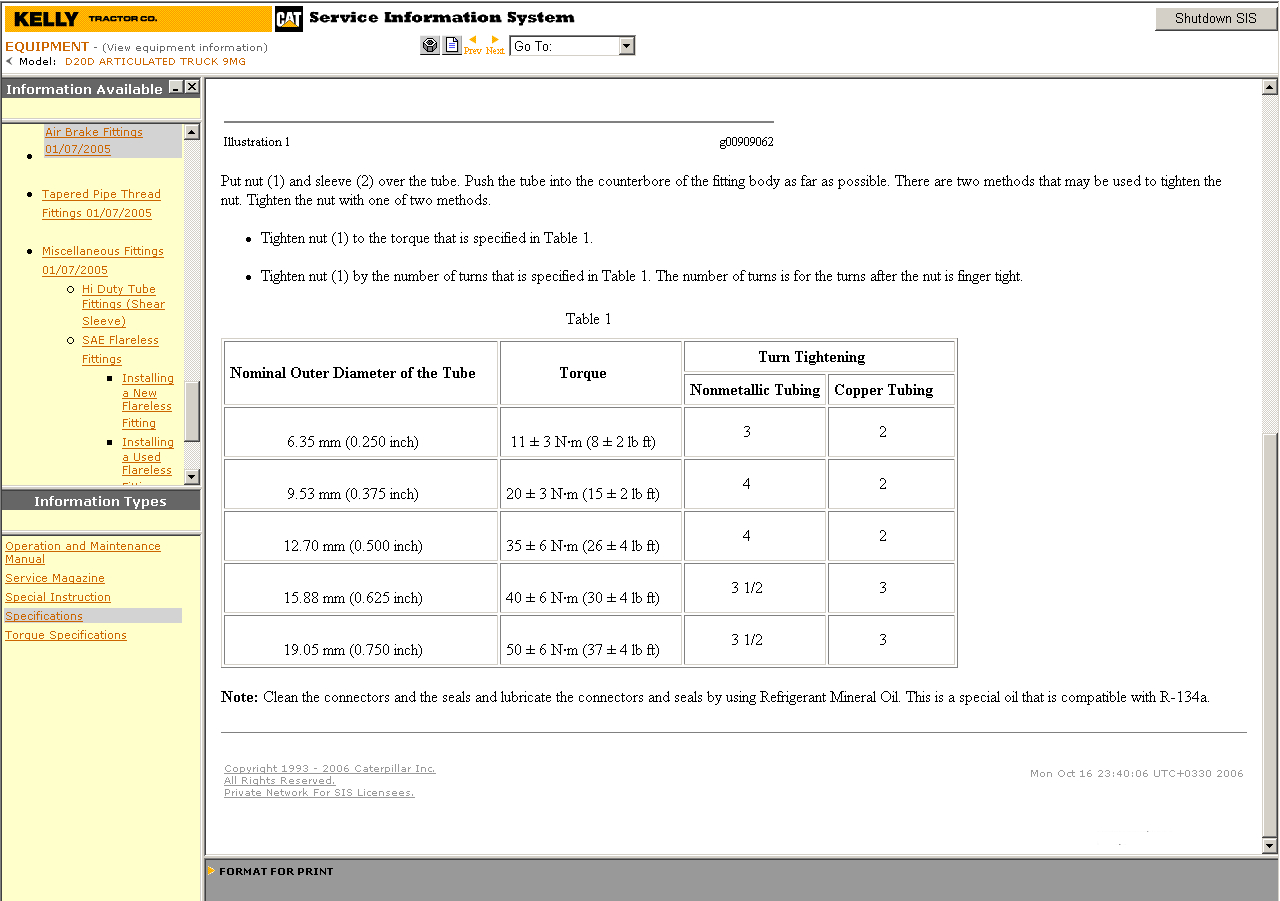The height and width of the screenshot is (901, 1280).
Task: Click the main content scrollbar up arrow
Action: click(x=1270, y=88)
